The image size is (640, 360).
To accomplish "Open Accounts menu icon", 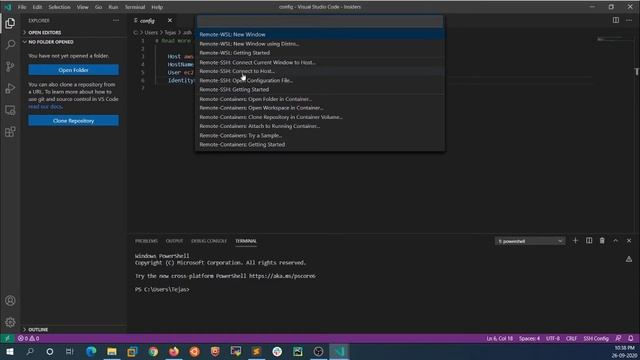I will [10, 301].
